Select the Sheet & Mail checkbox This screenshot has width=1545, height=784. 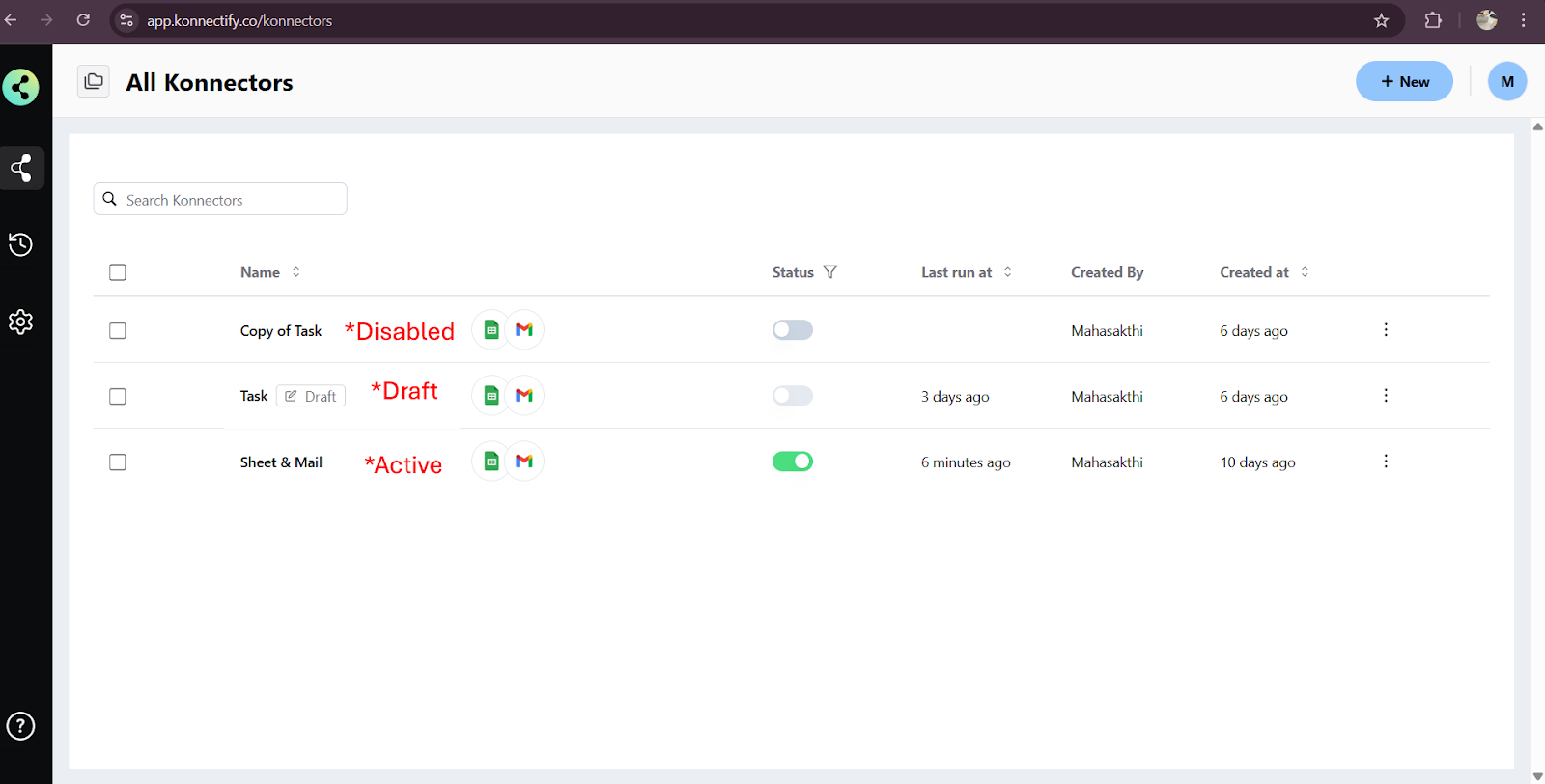[x=118, y=462]
